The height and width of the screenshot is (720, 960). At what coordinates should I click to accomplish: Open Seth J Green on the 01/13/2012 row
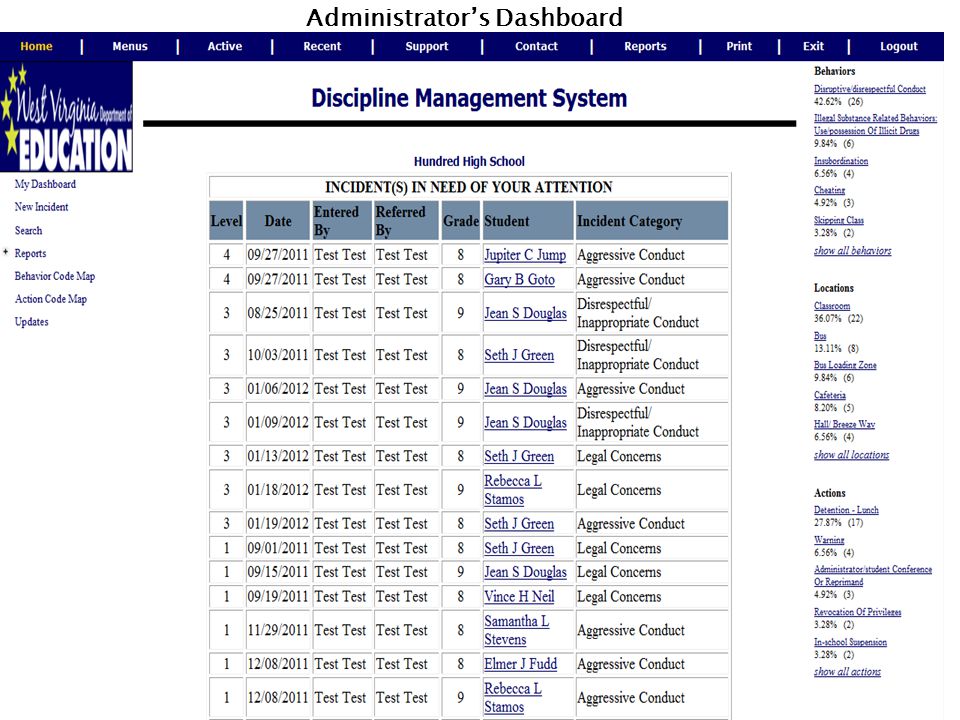tap(519, 457)
